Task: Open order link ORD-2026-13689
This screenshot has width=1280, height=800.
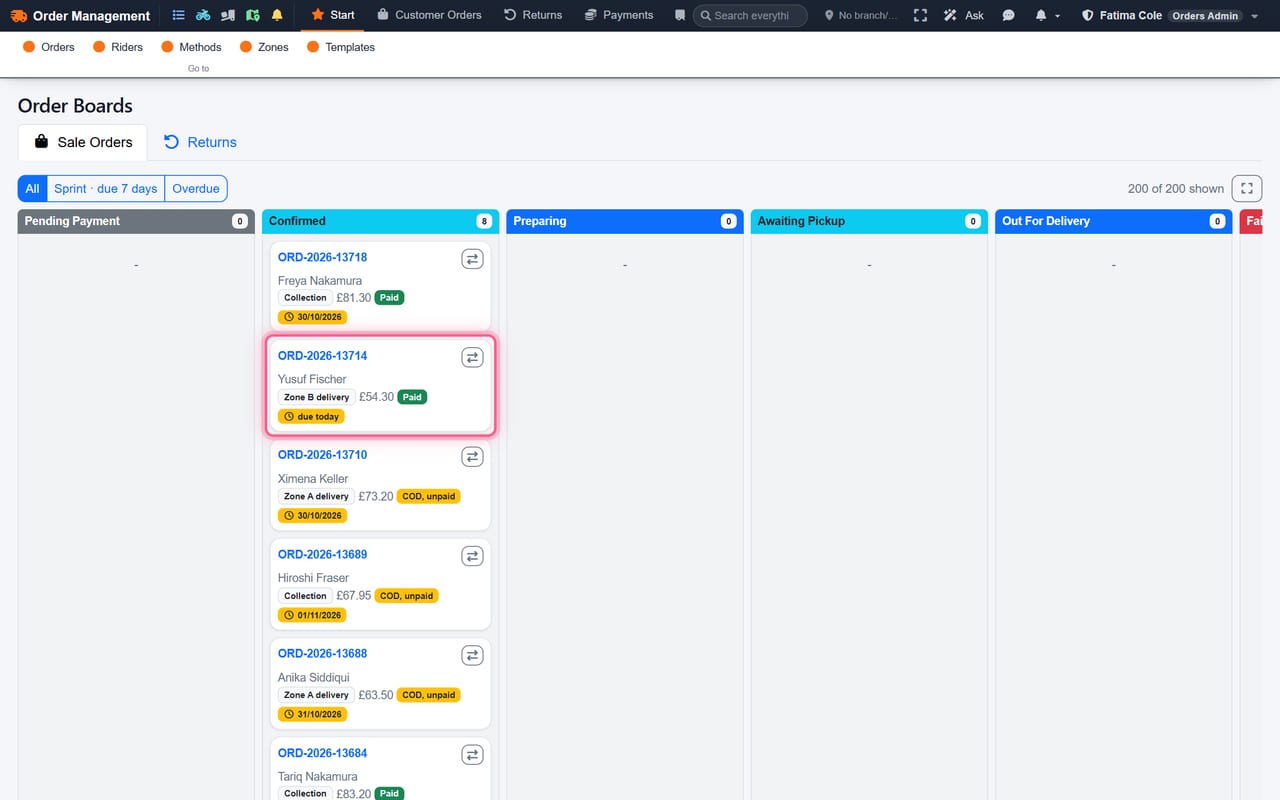Action: [322, 554]
